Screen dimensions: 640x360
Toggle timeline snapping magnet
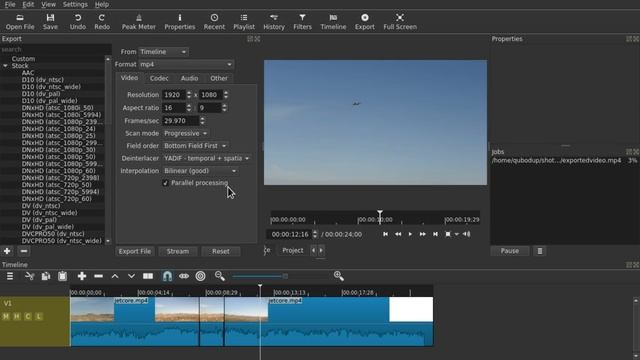point(167,276)
